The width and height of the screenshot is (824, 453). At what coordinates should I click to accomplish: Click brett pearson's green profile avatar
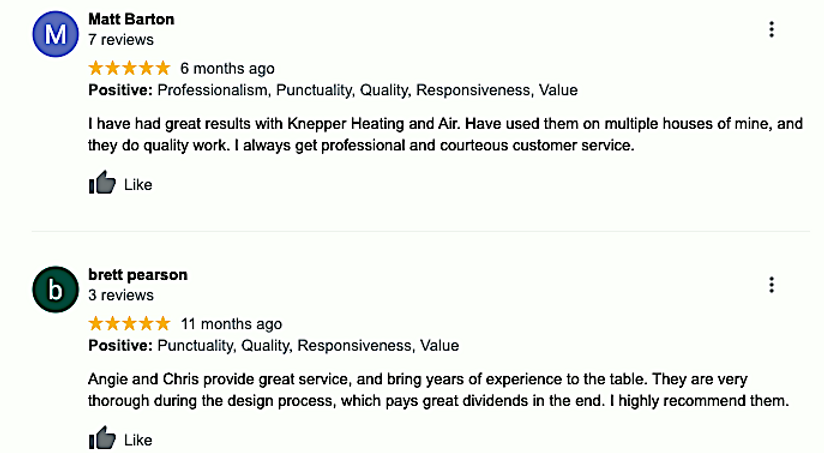[57, 290]
